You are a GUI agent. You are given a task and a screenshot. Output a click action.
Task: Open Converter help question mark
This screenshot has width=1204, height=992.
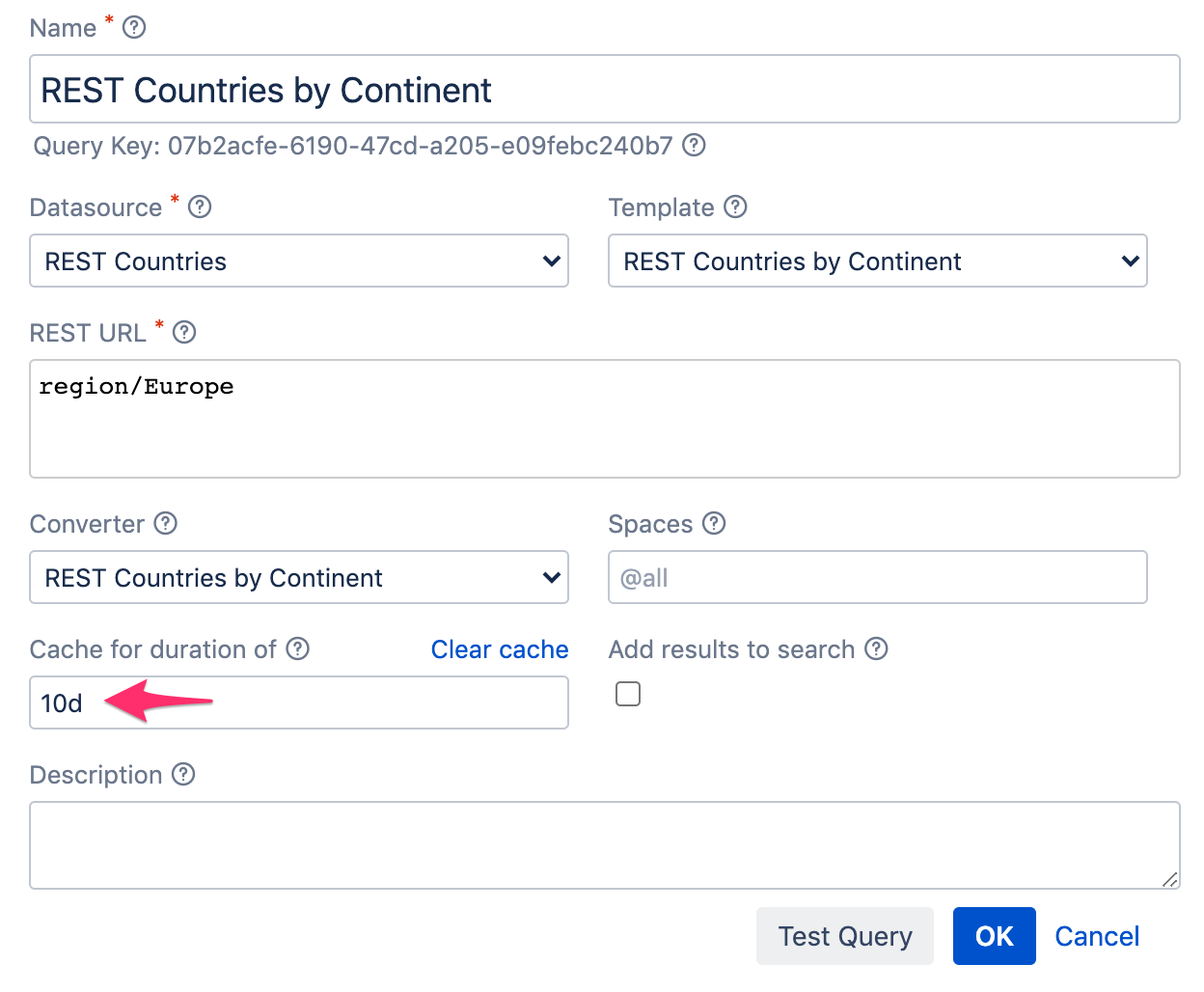coord(166,523)
